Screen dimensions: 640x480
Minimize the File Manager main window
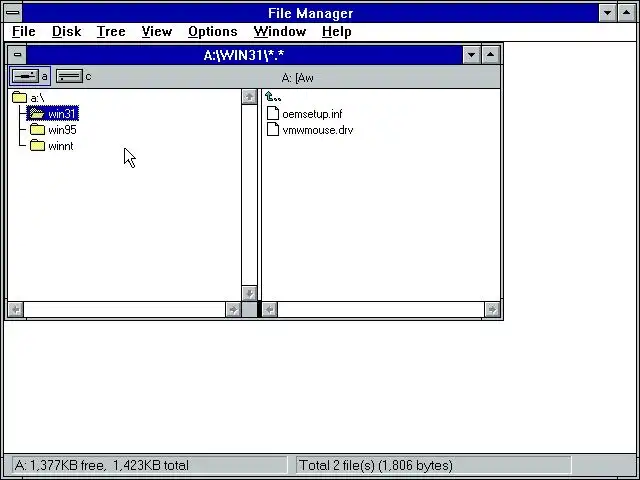tap(607, 13)
